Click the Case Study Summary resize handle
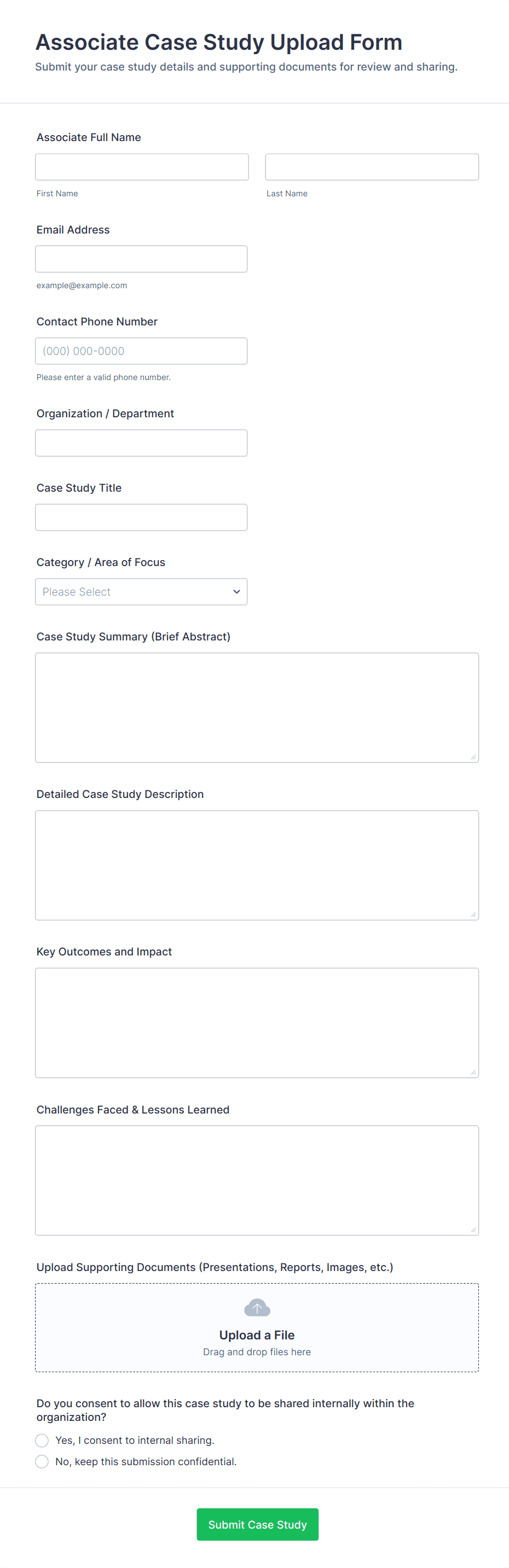The width and height of the screenshot is (509, 1568). (473, 756)
